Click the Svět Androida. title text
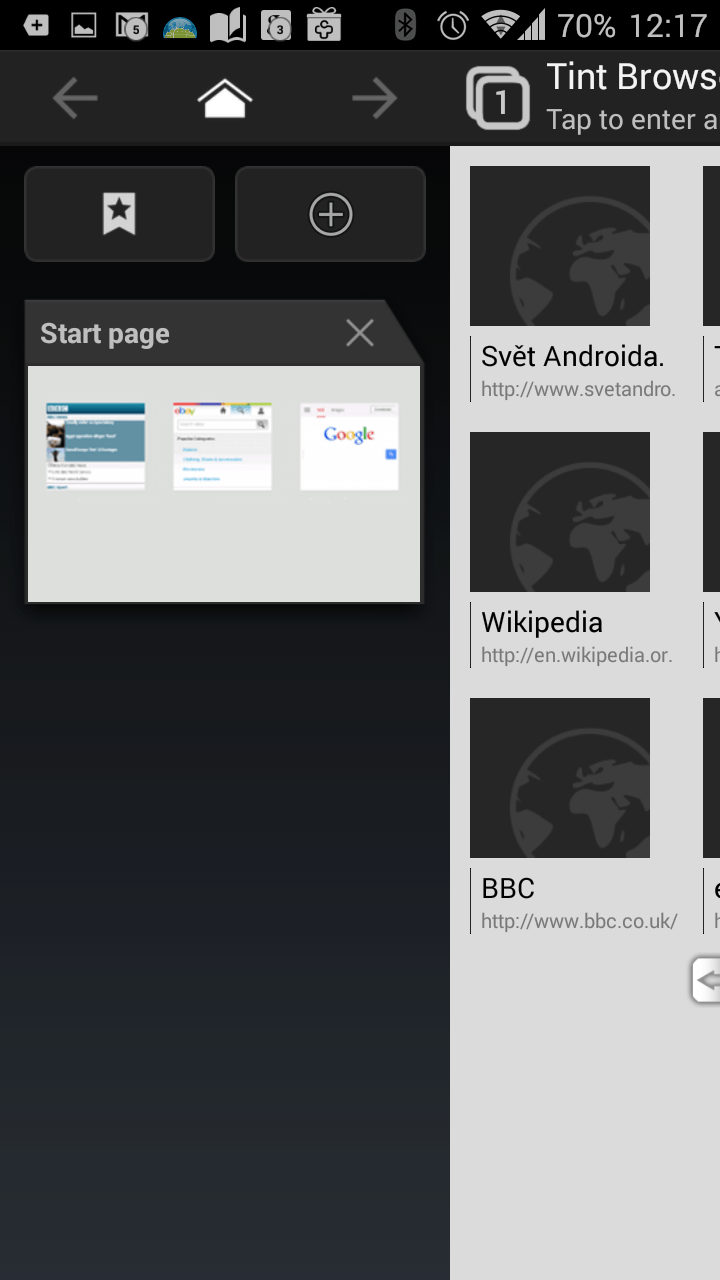 coord(573,356)
